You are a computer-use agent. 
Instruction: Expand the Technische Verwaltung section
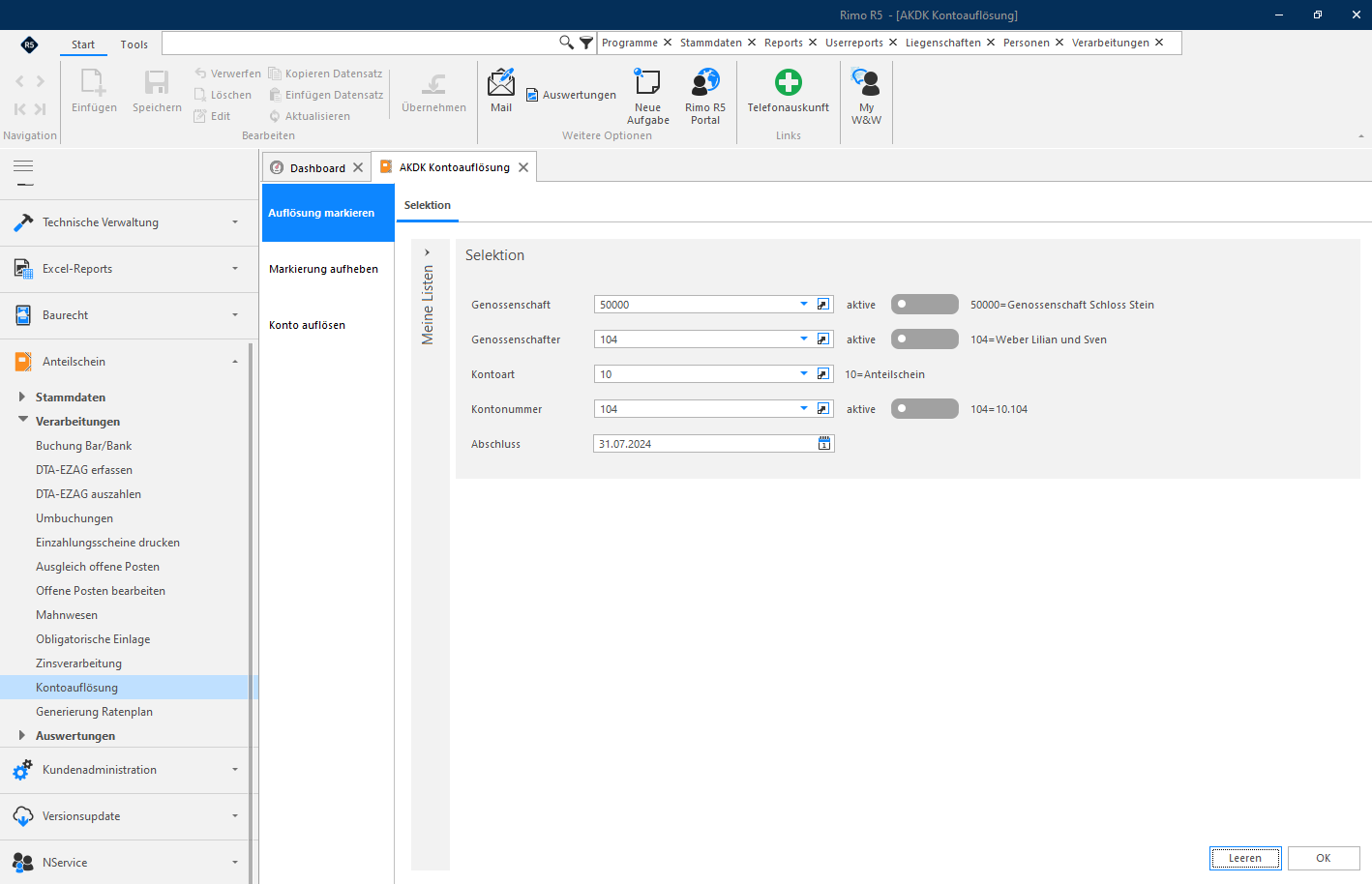pos(129,222)
